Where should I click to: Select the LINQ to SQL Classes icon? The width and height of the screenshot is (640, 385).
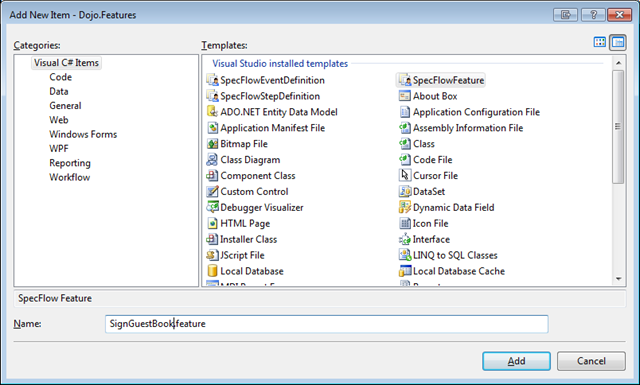click(405, 255)
